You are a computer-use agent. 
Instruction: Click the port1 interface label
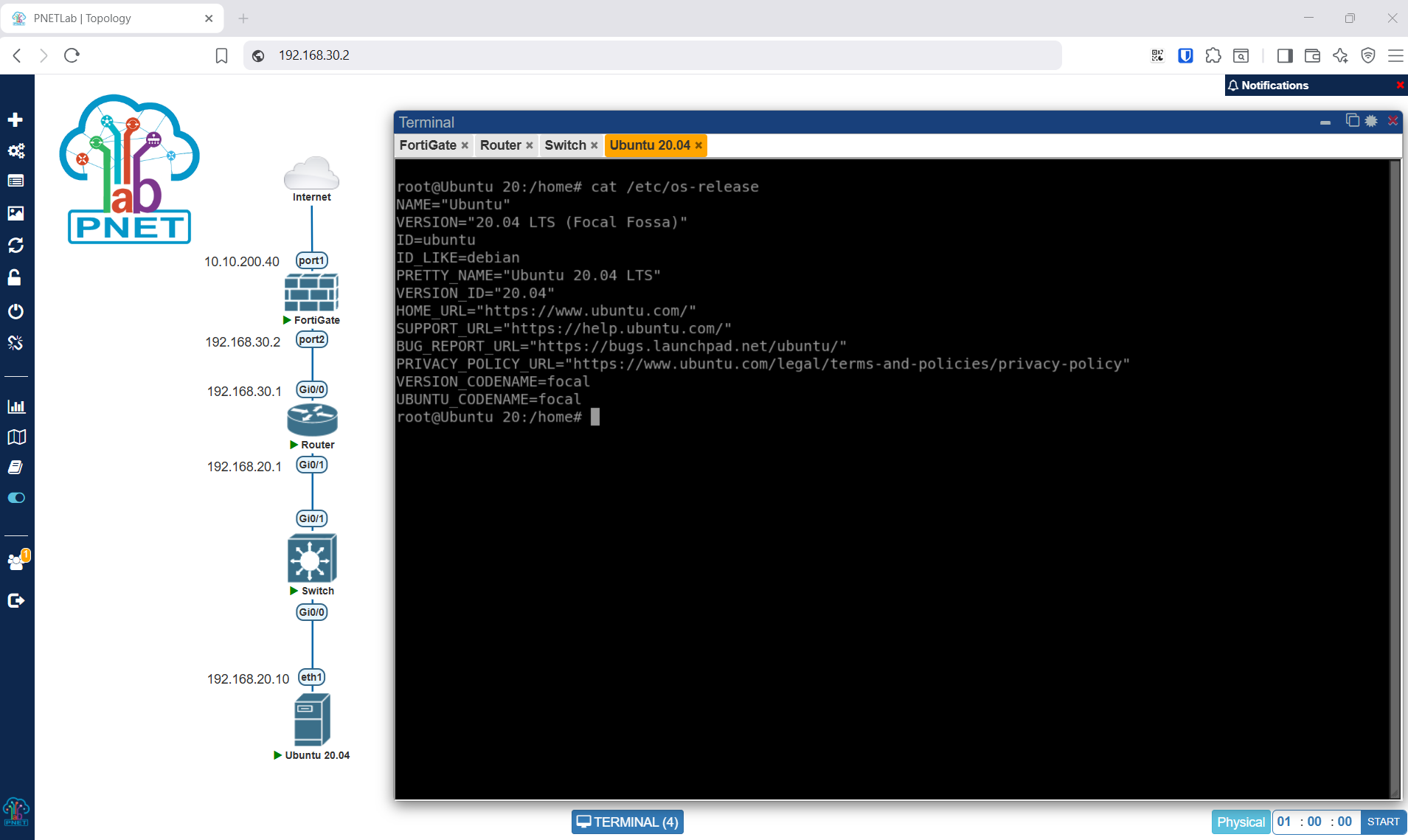[x=311, y=260]
